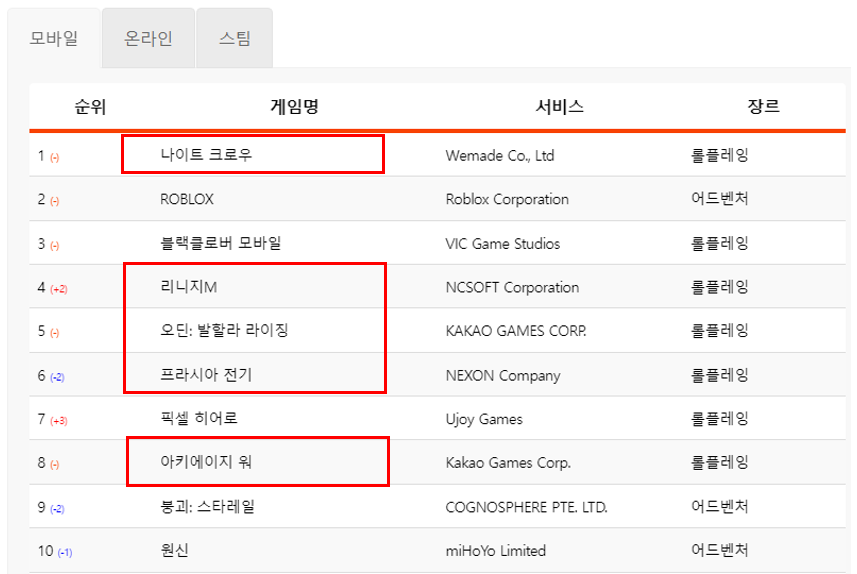Click rank 2 cell
Image resolution: width=857 pixels, height=574 pixels.
48,200
